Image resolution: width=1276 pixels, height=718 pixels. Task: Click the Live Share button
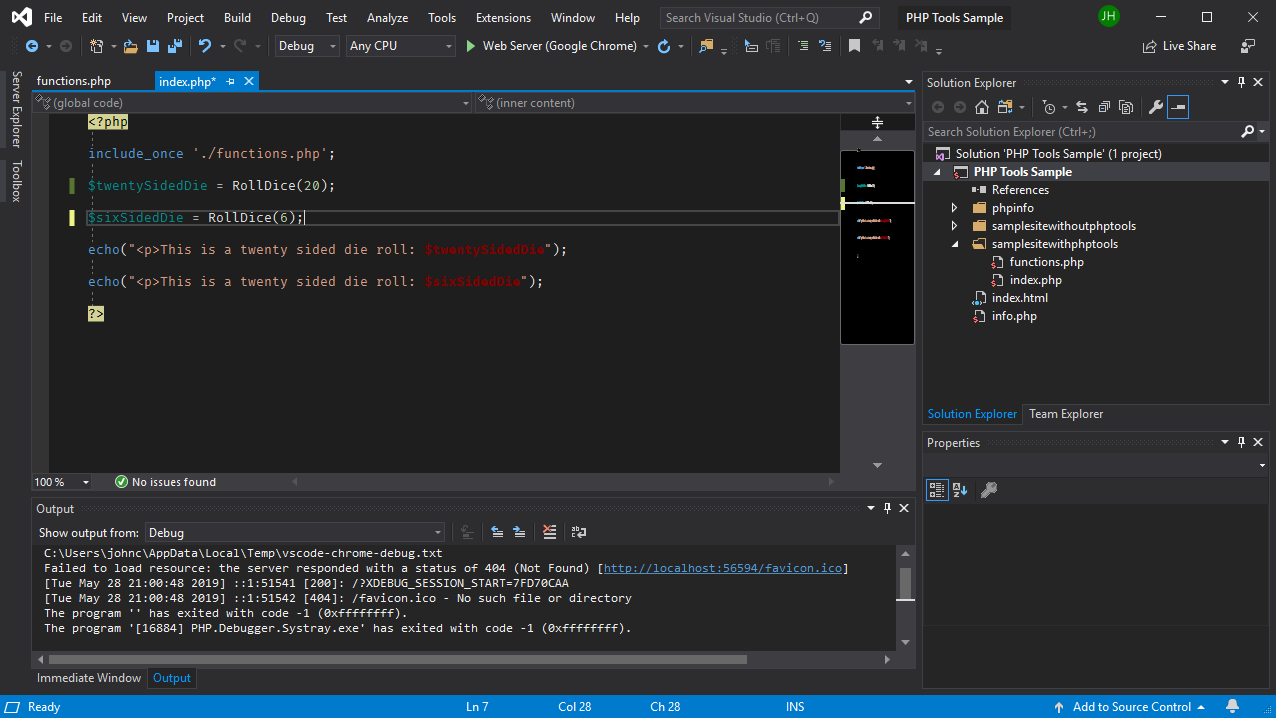pos(1179,46)
